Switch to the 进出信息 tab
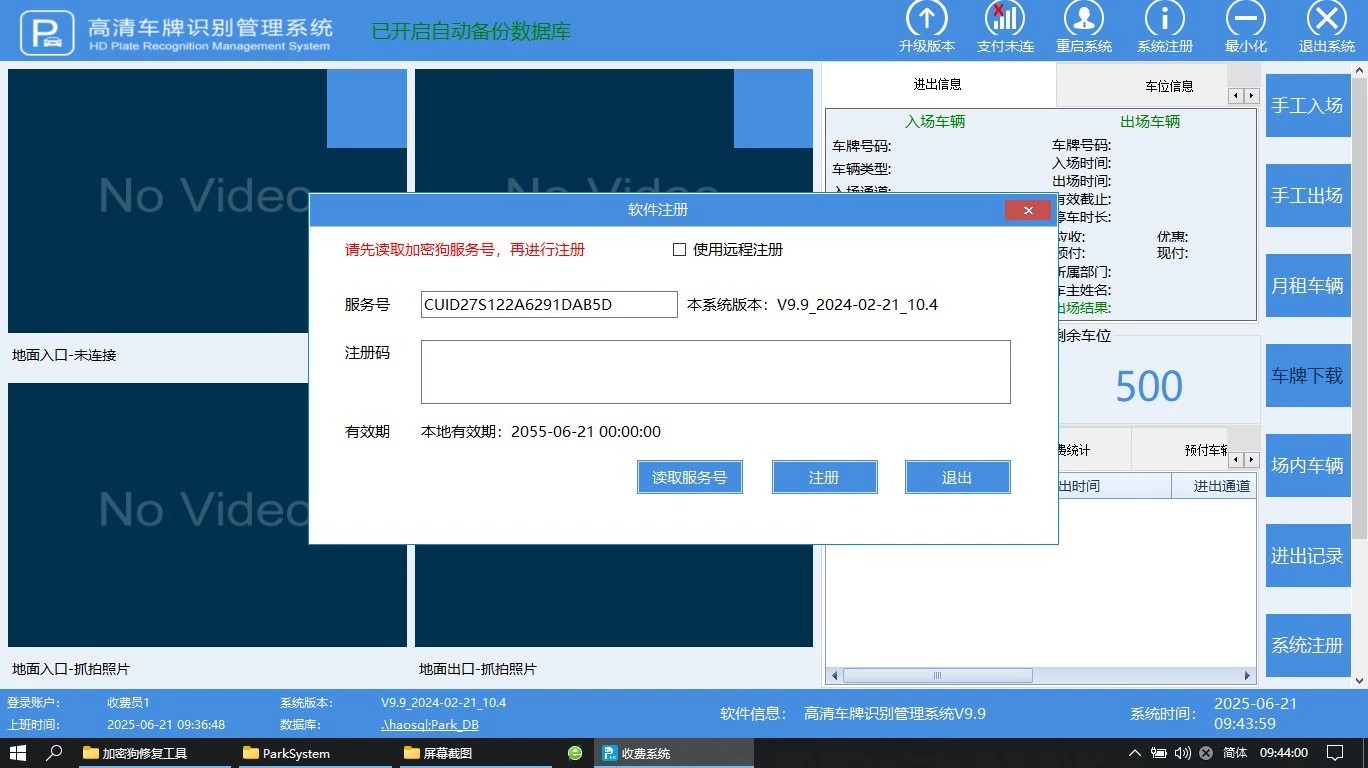1368x768 pixels. click(x=938, y=84)
